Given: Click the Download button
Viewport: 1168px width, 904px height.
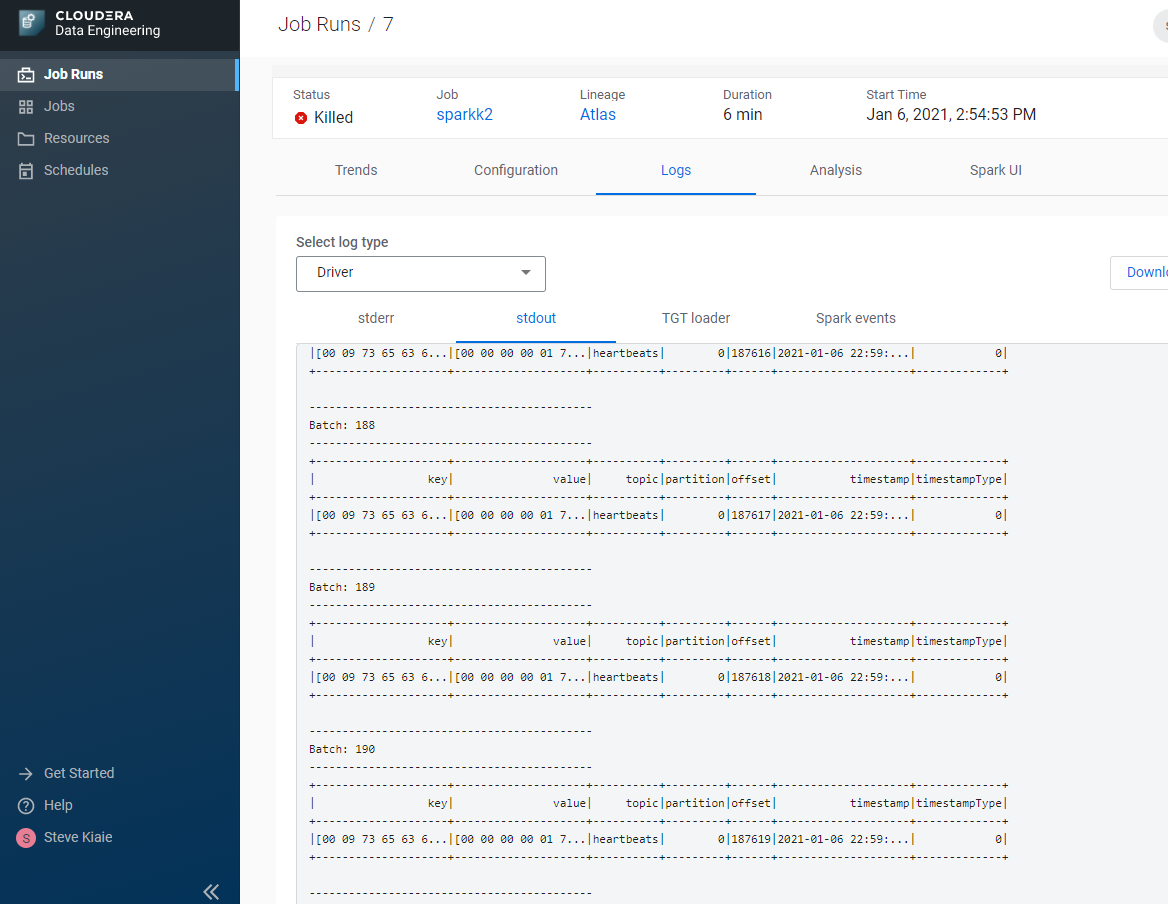Looking at the screenshot, I should pyautogui.click(x=1140, y=273).
